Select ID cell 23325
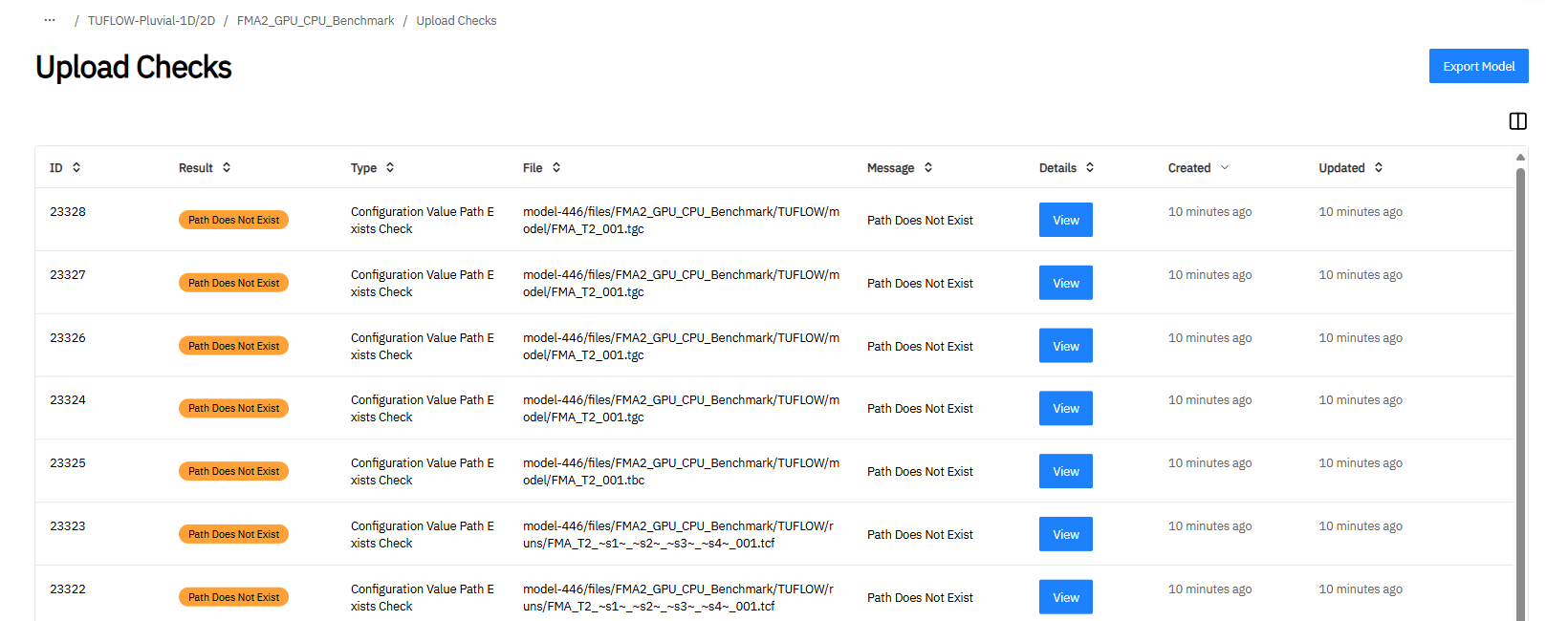Image resolution: width=1568 pixels, height=621 pixels. click(68, 463)
